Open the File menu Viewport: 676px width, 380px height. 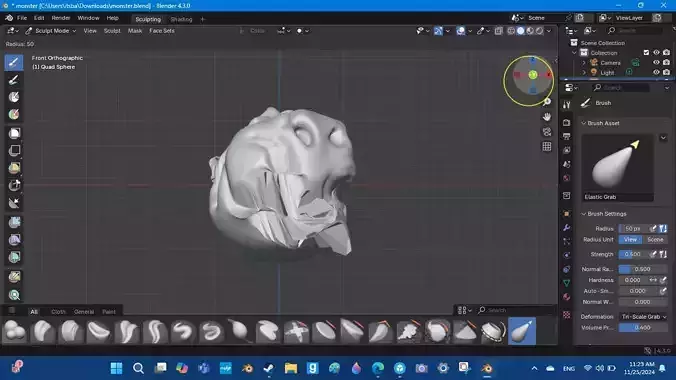[x=22, y=18]
